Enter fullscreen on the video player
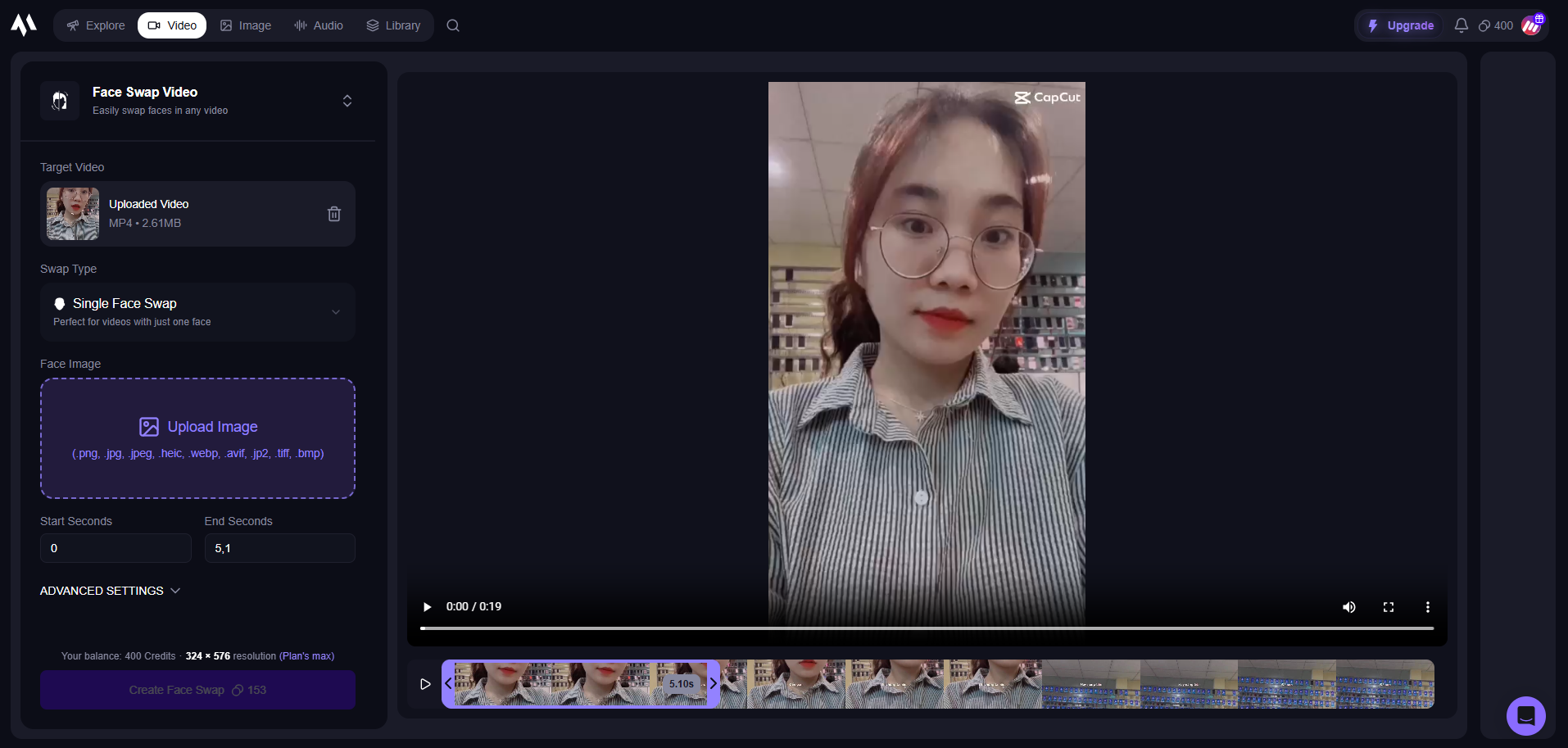 click(1388, 607)
